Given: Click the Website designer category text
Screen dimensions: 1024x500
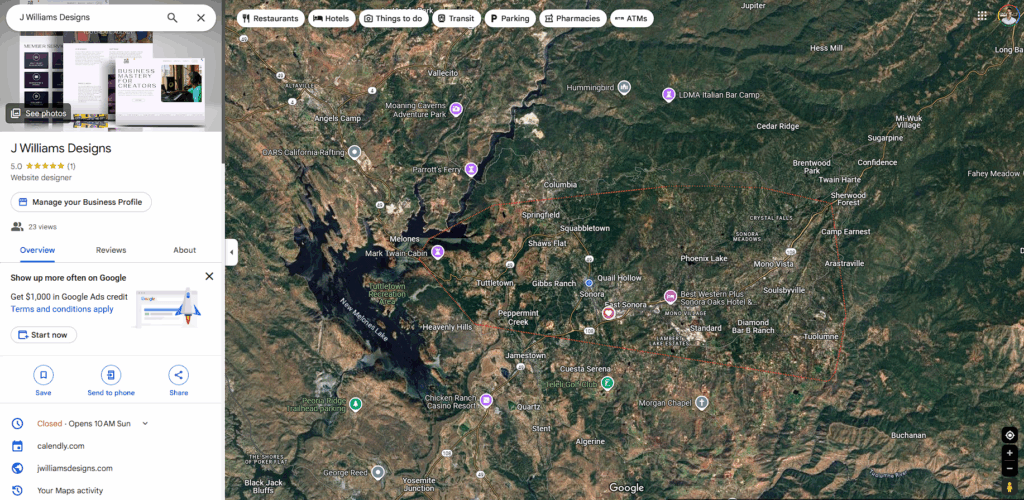Looking at the screenshot, I should click(x=41, y=178).
